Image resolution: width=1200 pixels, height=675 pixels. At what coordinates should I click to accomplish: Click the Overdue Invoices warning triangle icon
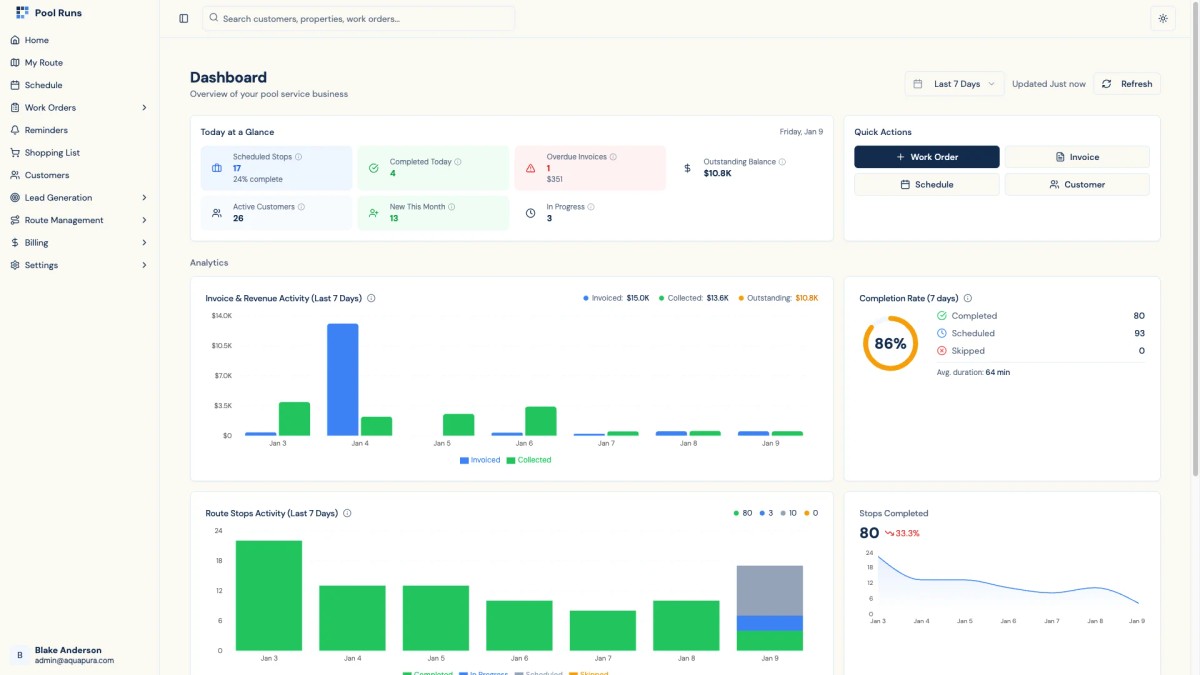[530, 168]
